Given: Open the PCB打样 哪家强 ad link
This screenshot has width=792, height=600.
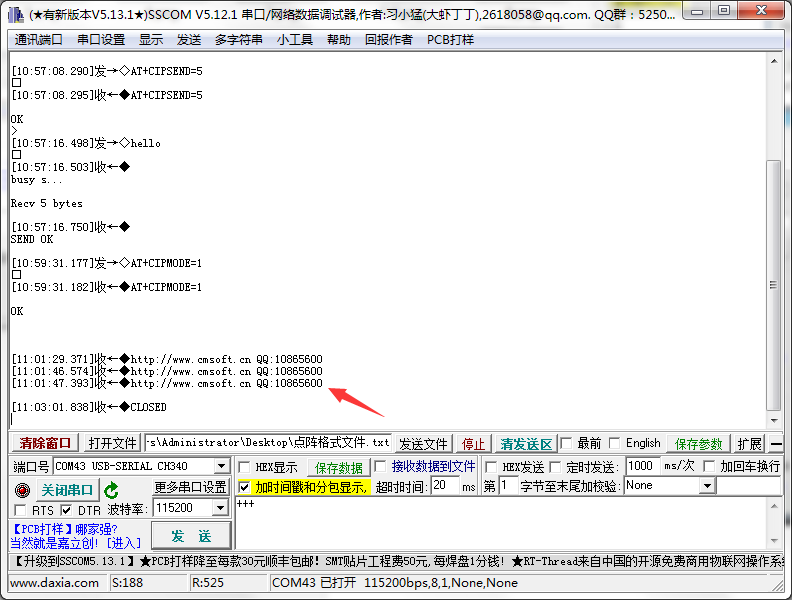Looking at the screenshot, I should click(76, 536).
